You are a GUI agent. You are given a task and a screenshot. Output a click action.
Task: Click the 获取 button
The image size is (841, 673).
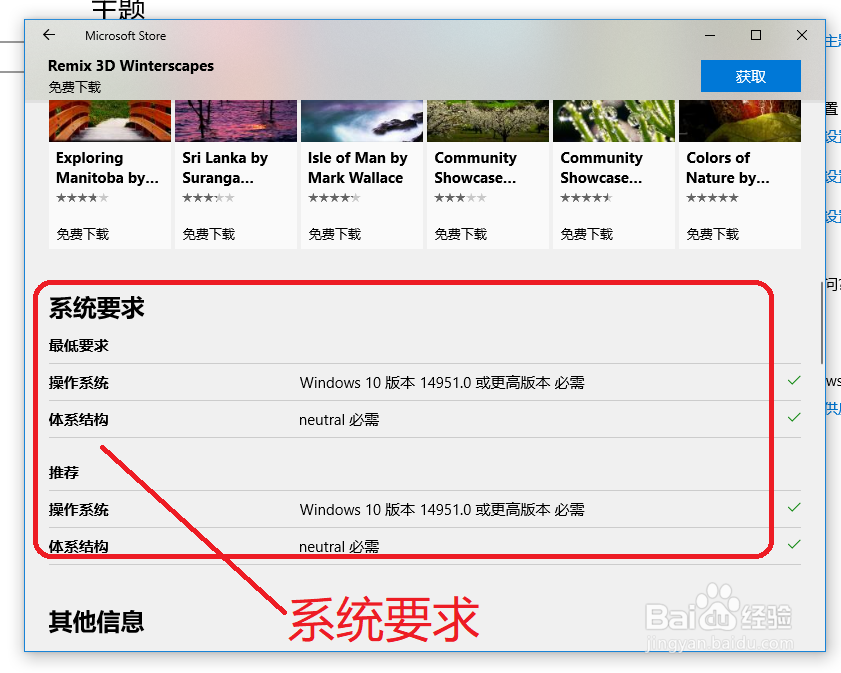(750, 76)
